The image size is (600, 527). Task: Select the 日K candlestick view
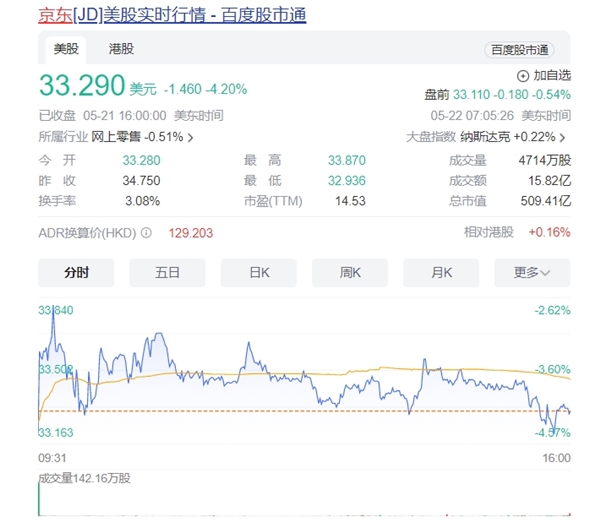pos(259,272)
